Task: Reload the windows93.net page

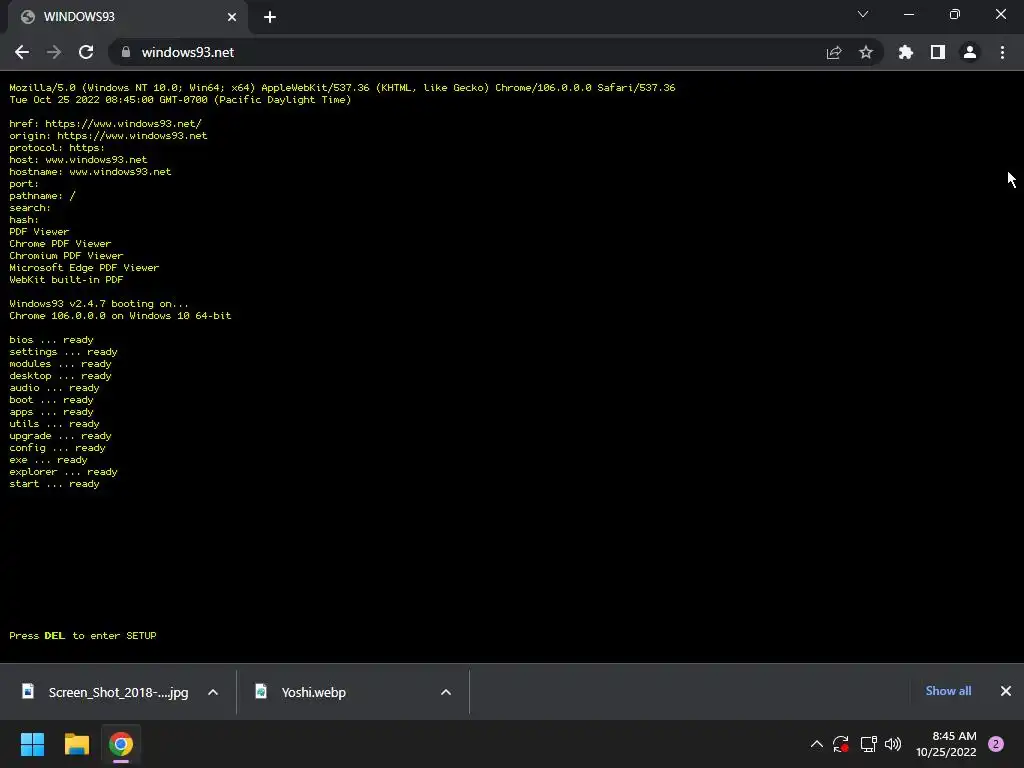Action: pos(86,52)
